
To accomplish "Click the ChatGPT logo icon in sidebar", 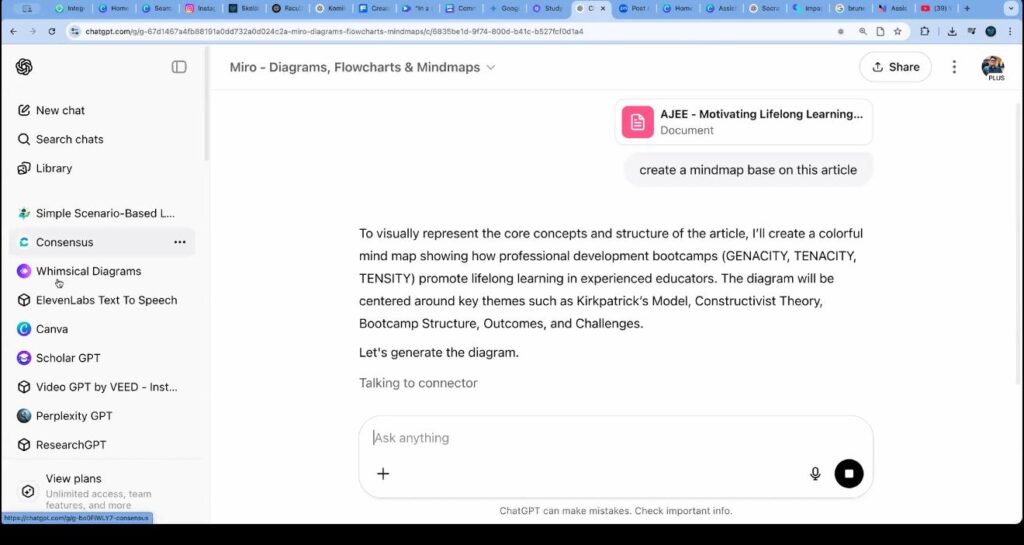I will click(24, 67).
